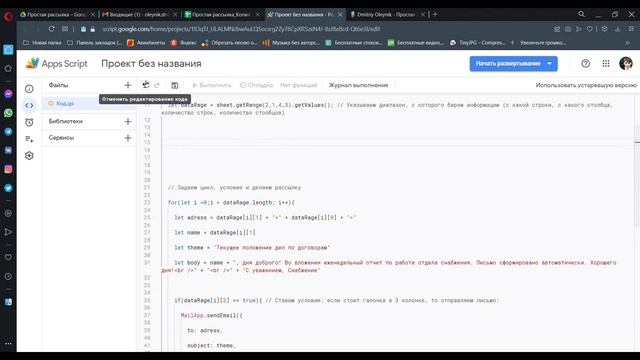Switch to Простая рассылка - Goo… tab
This screenshot has width=640, height=360.
click(x=57, y=14)
